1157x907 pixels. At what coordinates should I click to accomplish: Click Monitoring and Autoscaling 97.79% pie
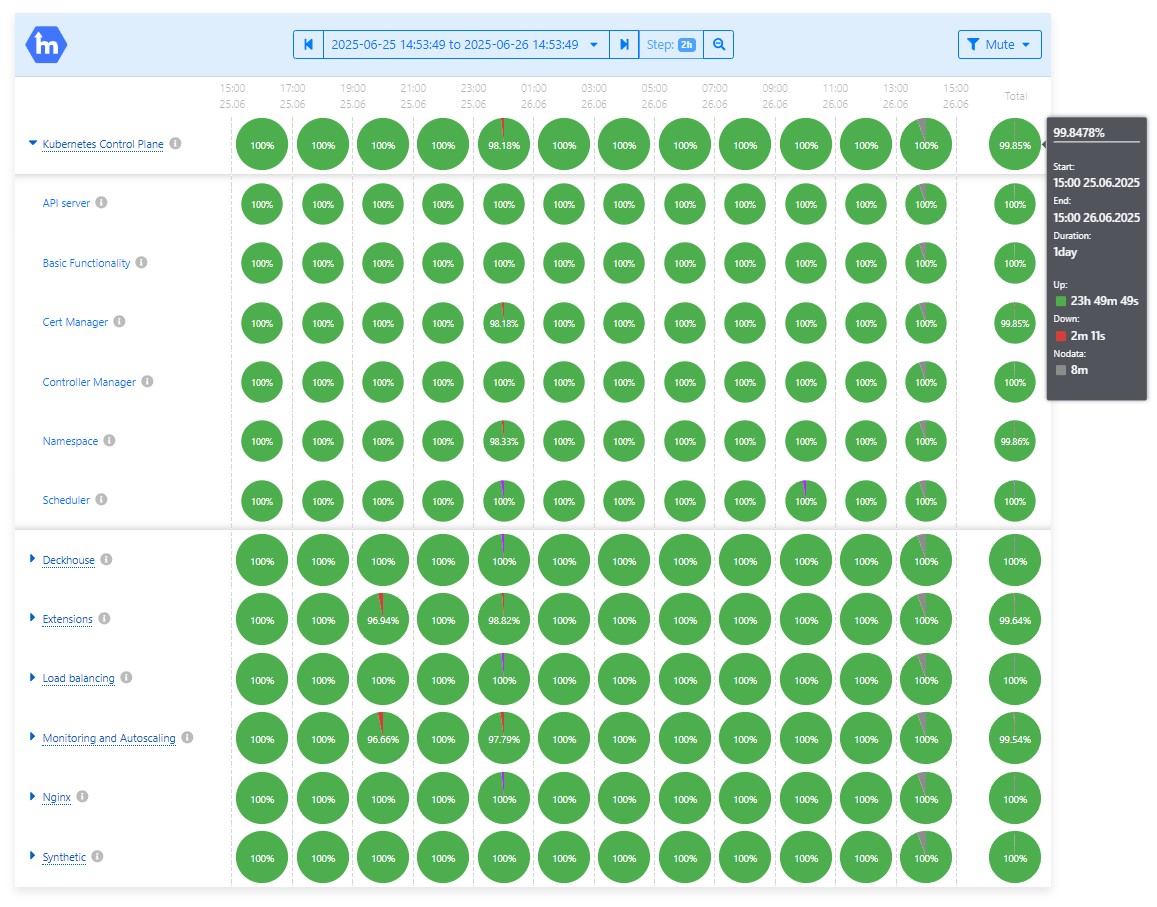click(504, 739)
